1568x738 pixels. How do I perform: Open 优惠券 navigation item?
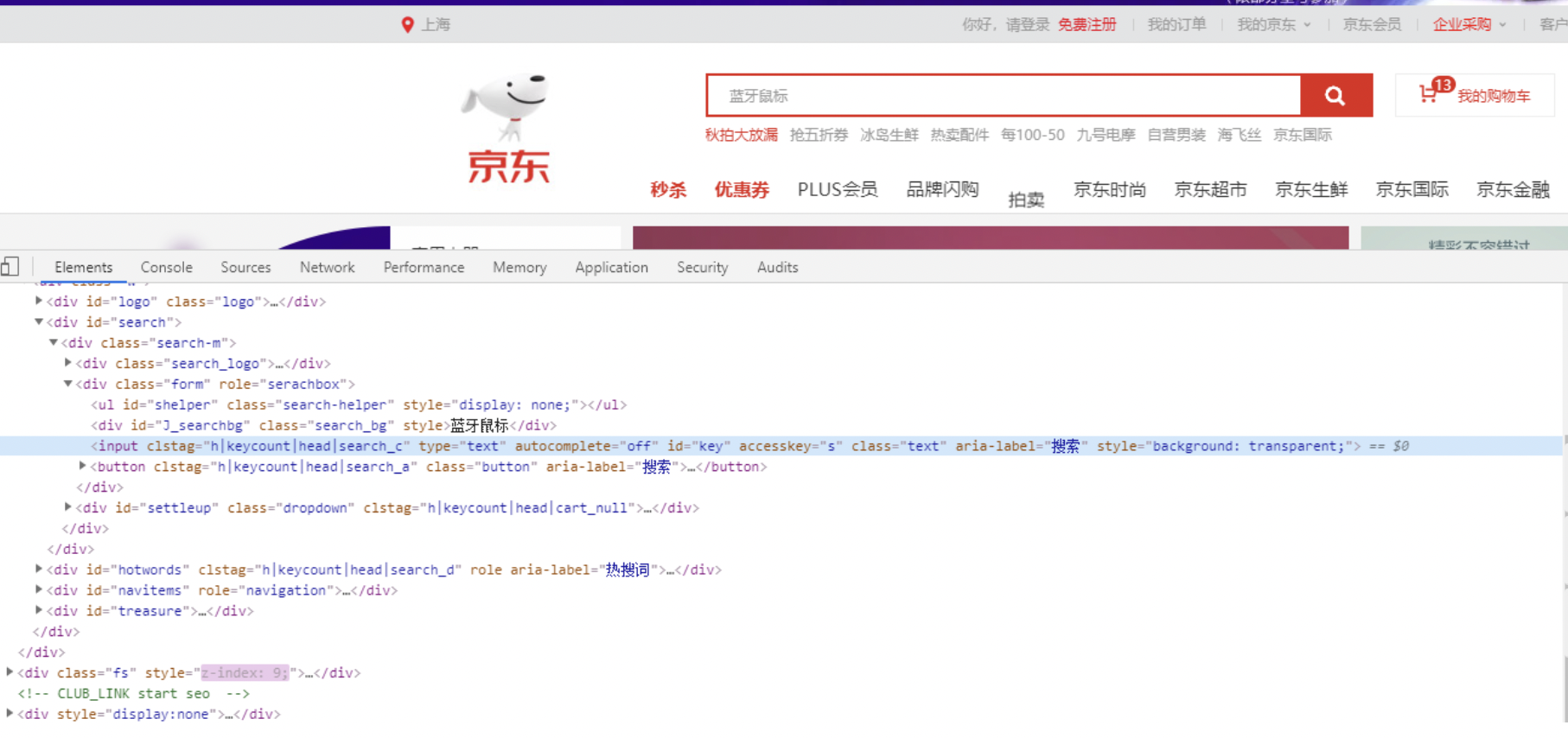tap(742, 190)
